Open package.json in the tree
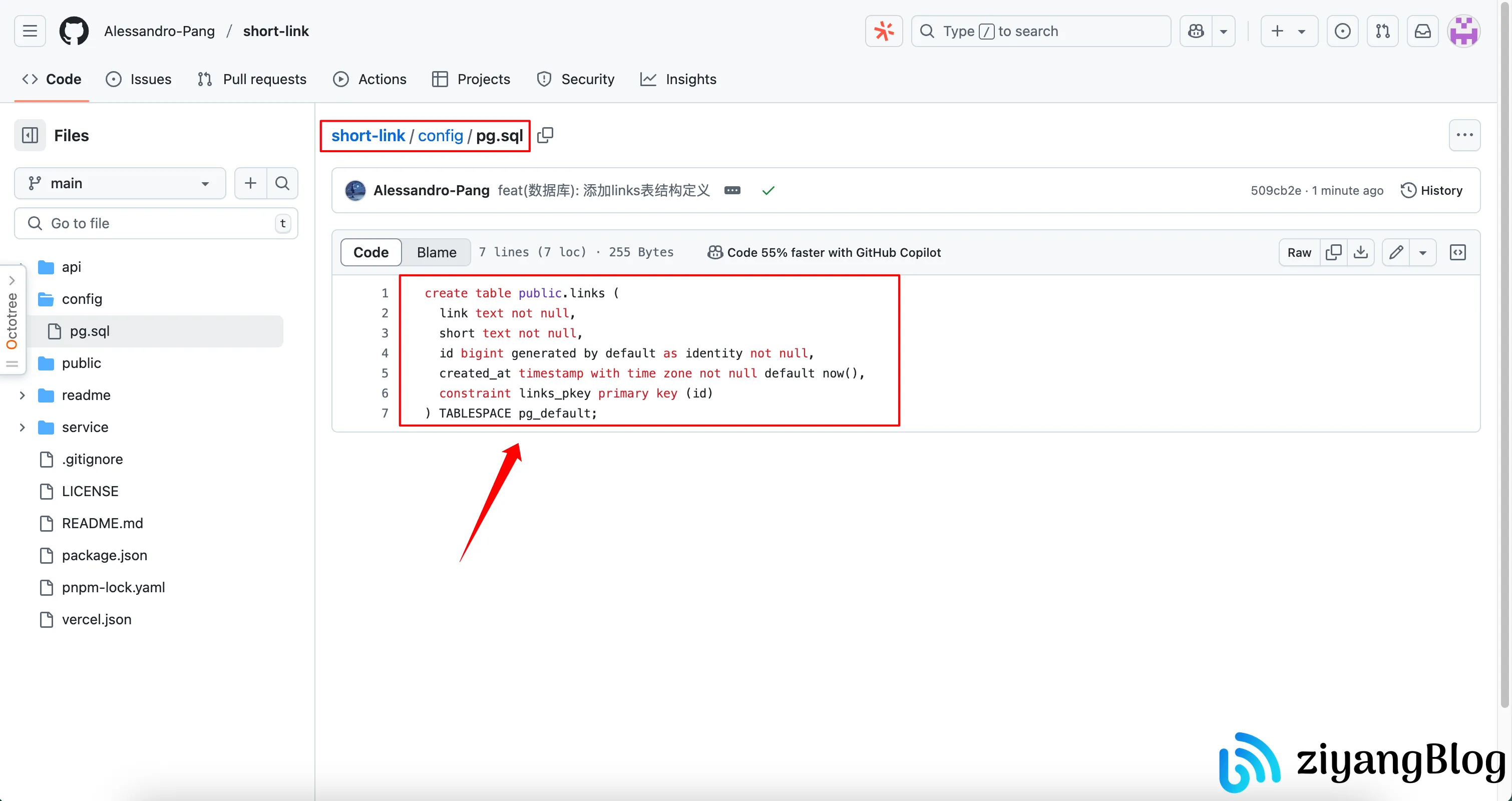Viewport: 1512px width, 801px height. 105,555
